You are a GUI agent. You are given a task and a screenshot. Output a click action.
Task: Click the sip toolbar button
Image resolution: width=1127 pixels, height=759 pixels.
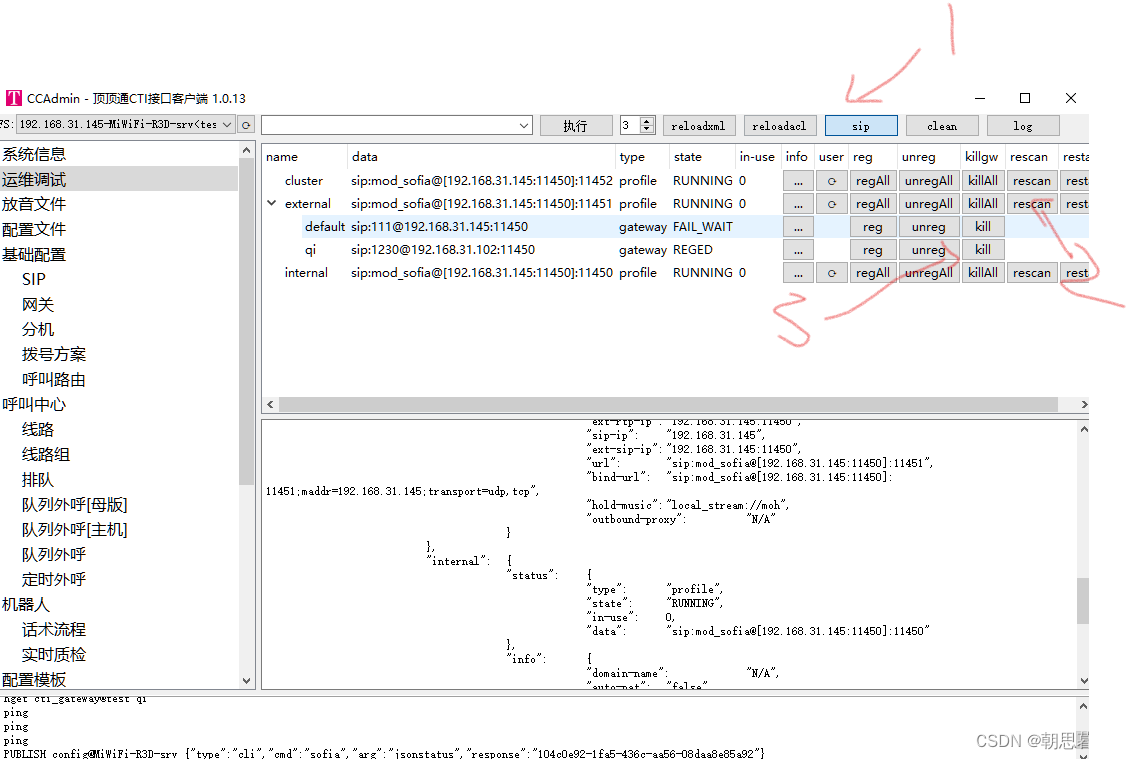coord(861,126)
